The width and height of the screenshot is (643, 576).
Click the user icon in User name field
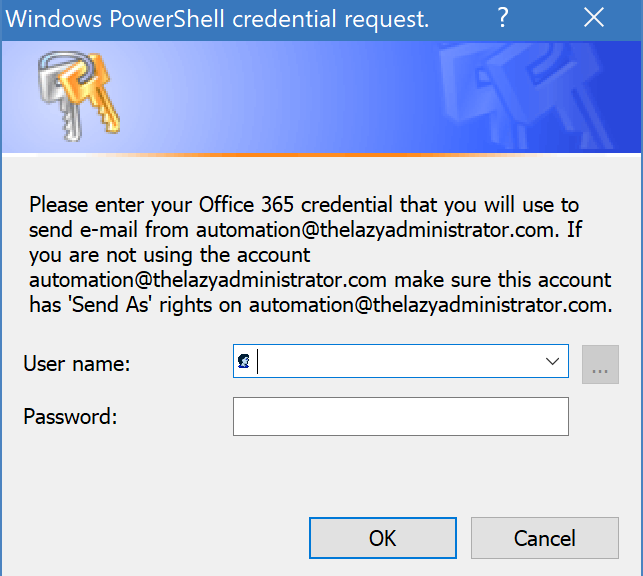(244, 361)
